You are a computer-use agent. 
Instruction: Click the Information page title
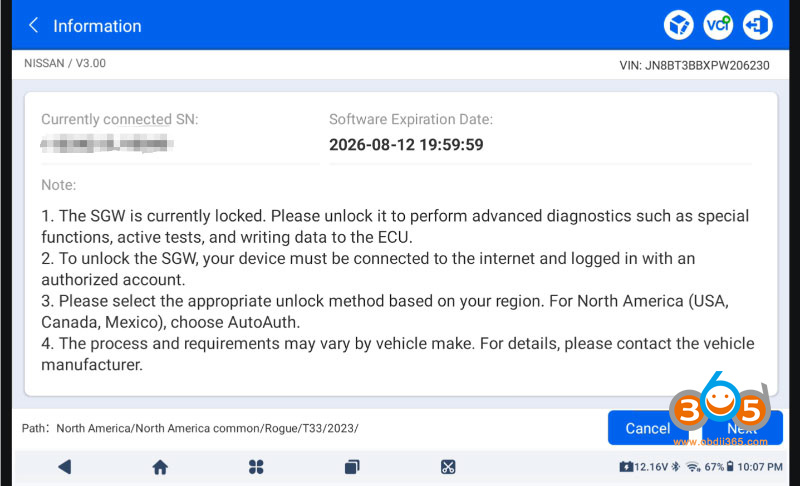(97, 25)
